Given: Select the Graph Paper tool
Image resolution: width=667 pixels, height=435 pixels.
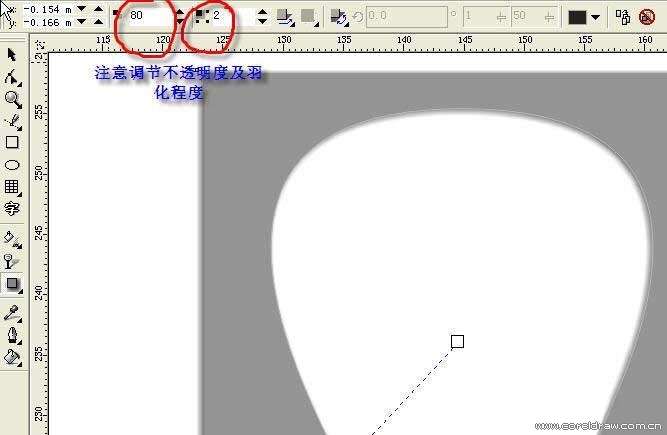Looking at the screenshot, I should click(13, 187).
